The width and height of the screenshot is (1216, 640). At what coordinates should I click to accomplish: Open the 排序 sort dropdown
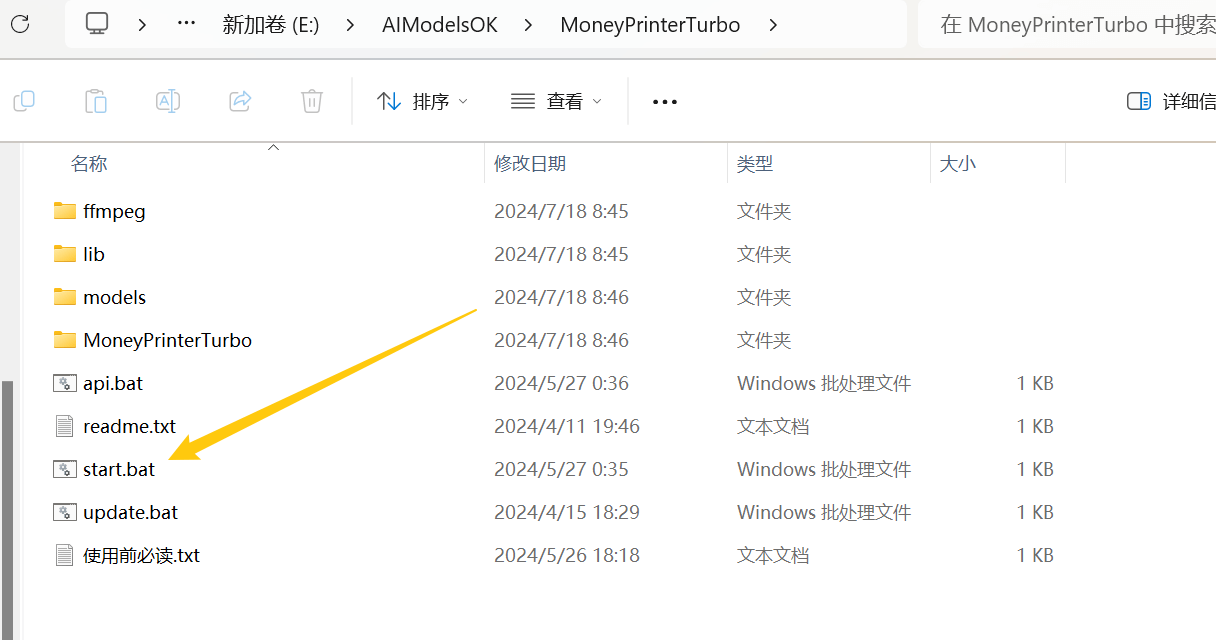(x=422, y=101)
